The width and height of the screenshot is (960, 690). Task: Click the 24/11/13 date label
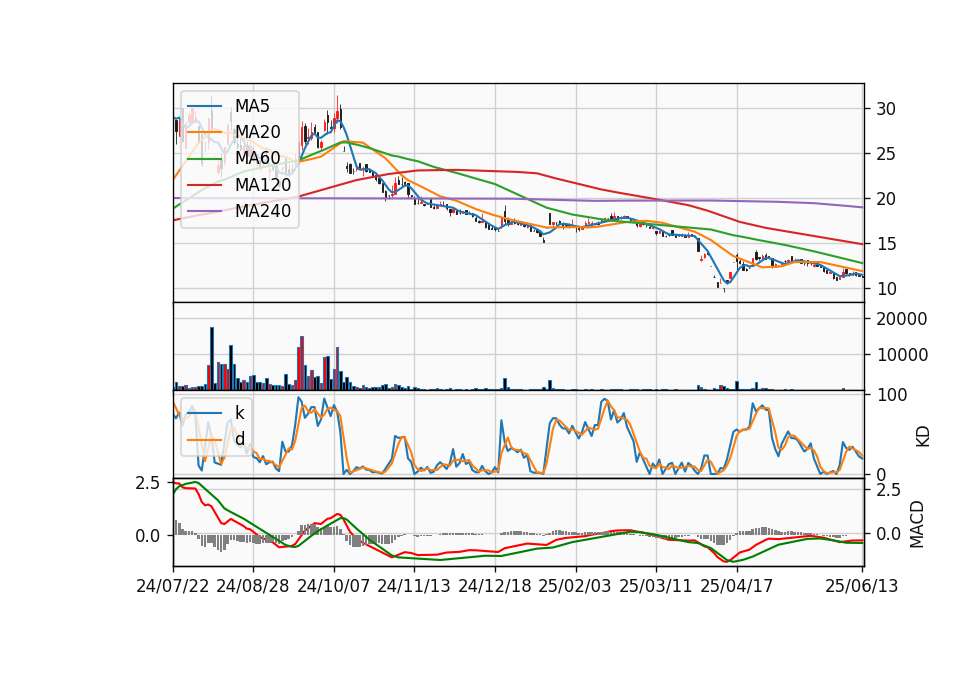point(414,586)
